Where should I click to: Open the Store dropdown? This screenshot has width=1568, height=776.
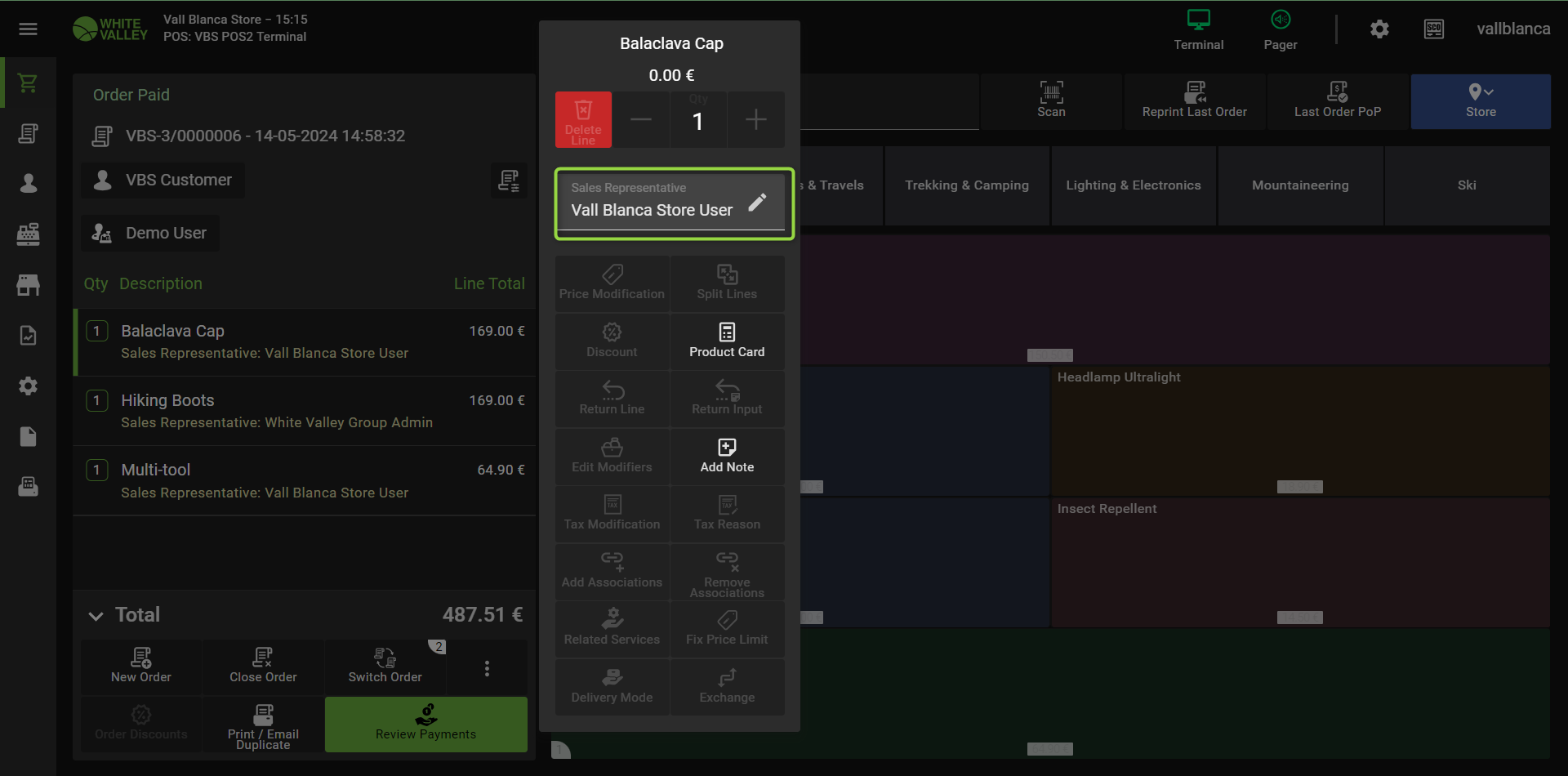click(x=1481, y=101)
